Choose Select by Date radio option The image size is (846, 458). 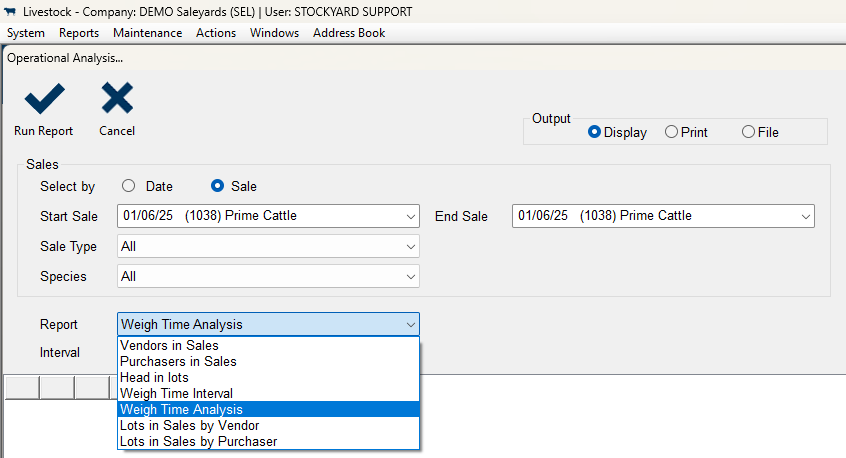(128, 186)
